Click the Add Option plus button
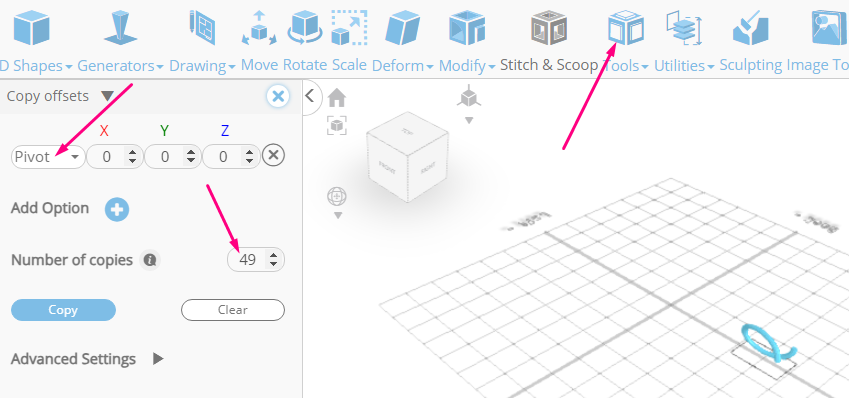Screen dimensions: 849x398 [117, 209]
